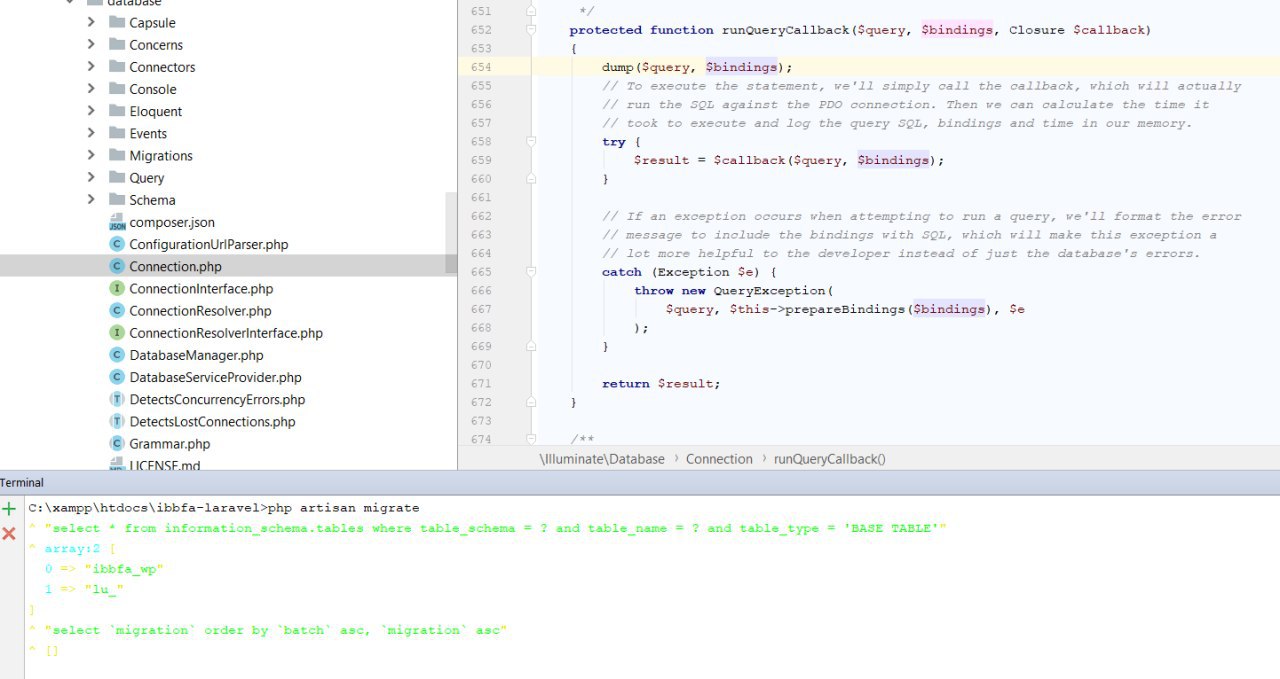Click the ConnectionInterface.php interface icon
This screenshot has height=679, width=1280.
click(117, 288)
